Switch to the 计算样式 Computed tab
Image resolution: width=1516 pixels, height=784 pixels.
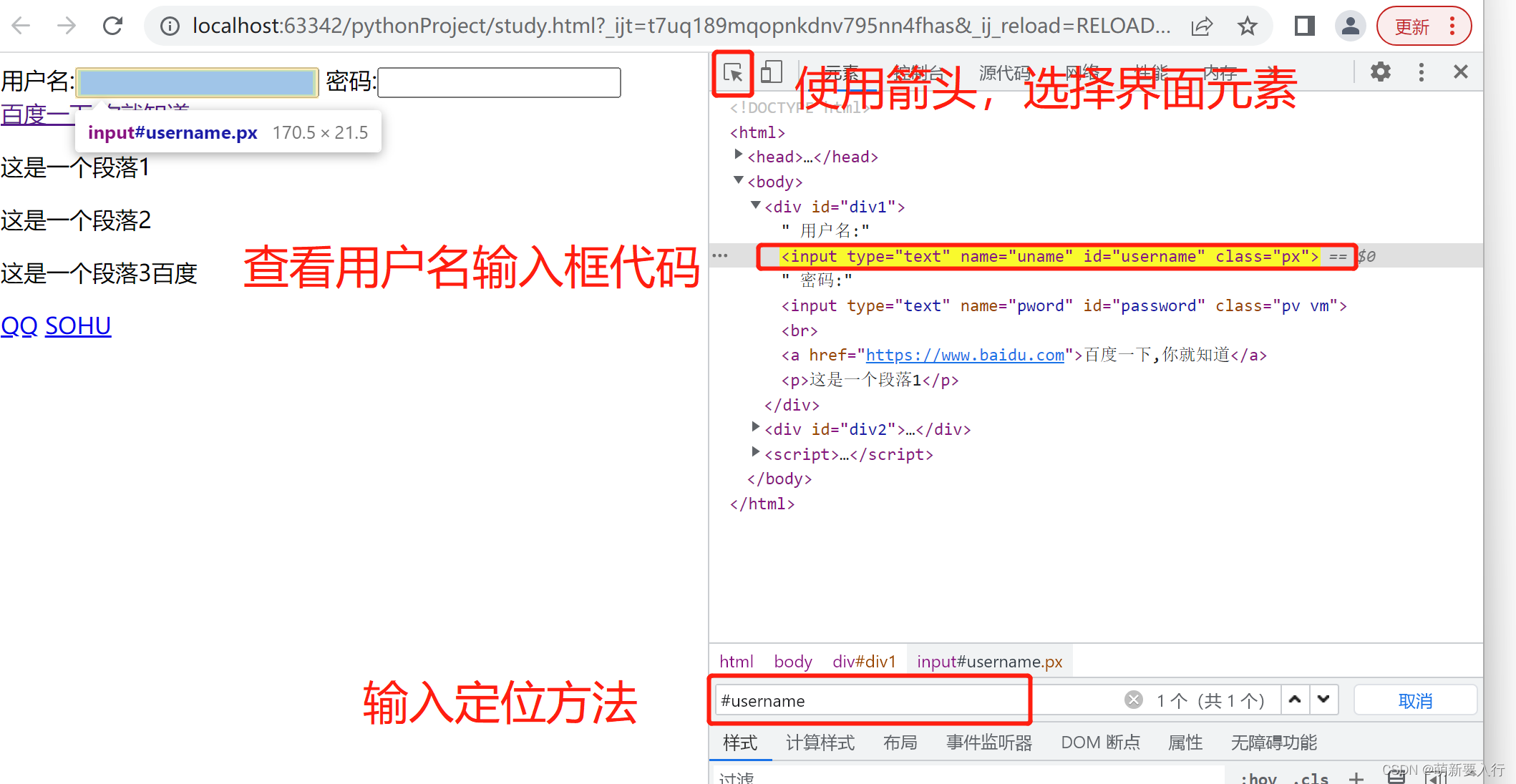click(x=820, y=743)
